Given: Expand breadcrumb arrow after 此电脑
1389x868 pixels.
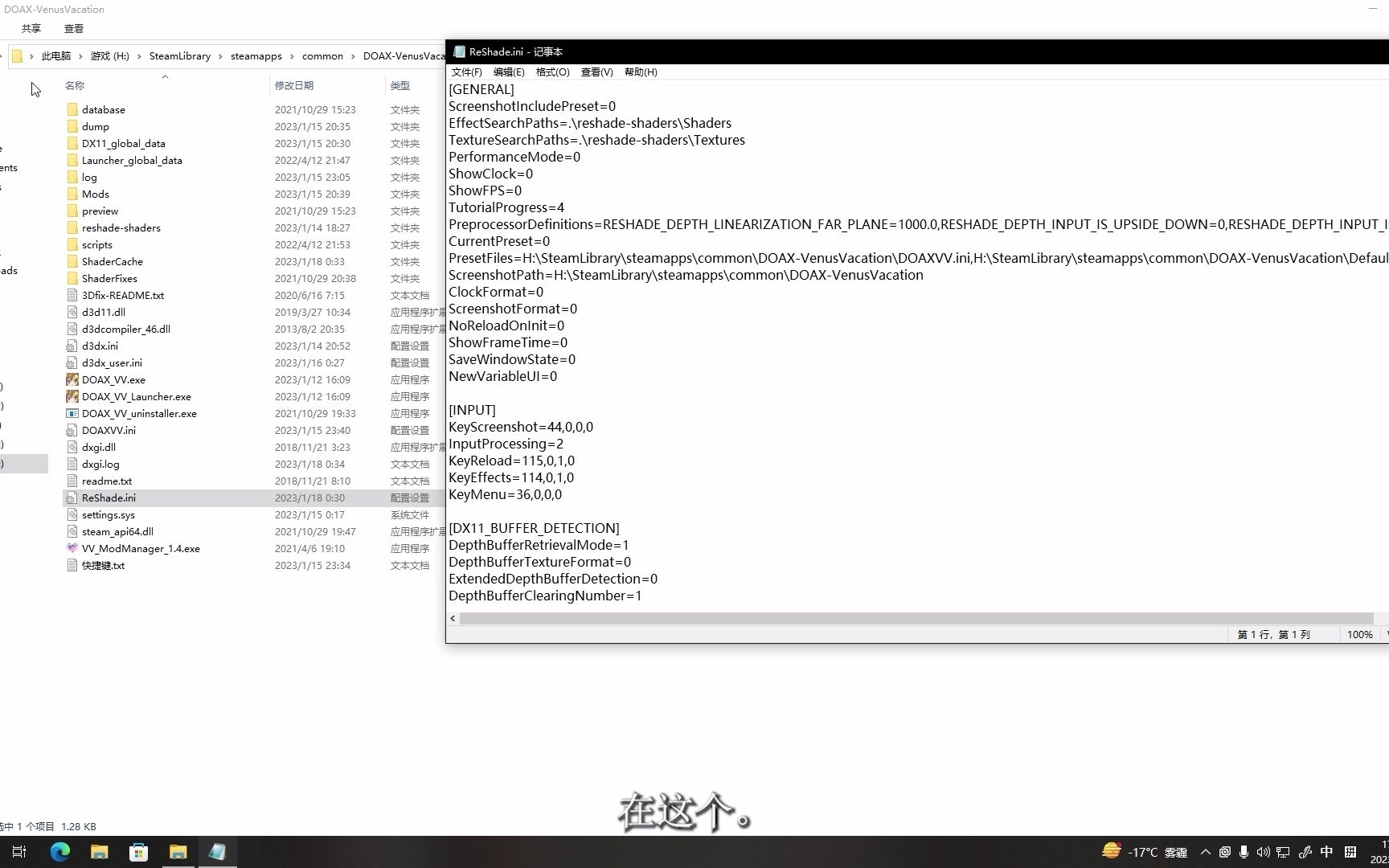Looking at the screenshot, I should click(80, 56).
